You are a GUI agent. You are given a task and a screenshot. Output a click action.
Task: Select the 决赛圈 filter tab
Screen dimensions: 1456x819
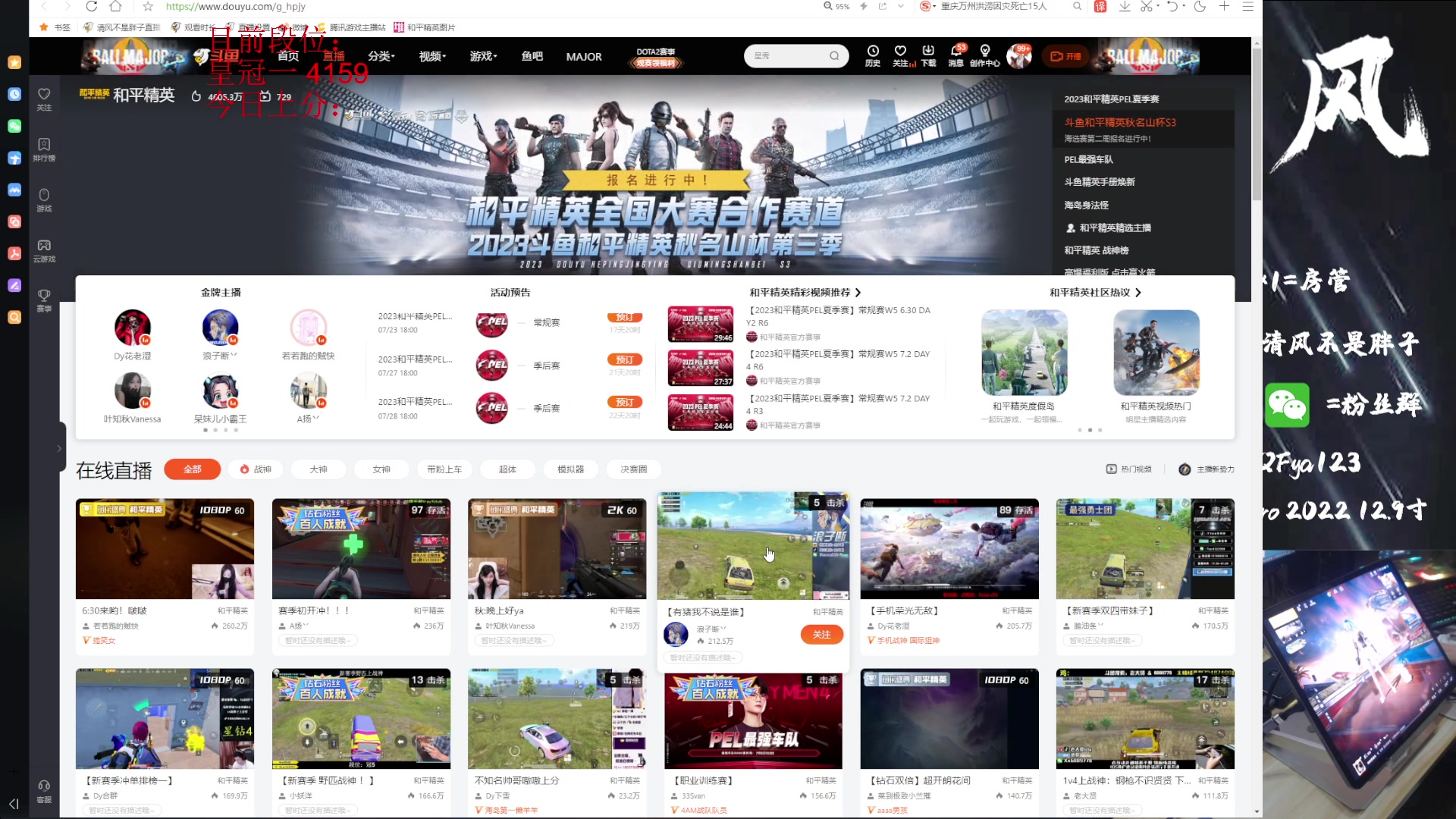pos(634,469)
